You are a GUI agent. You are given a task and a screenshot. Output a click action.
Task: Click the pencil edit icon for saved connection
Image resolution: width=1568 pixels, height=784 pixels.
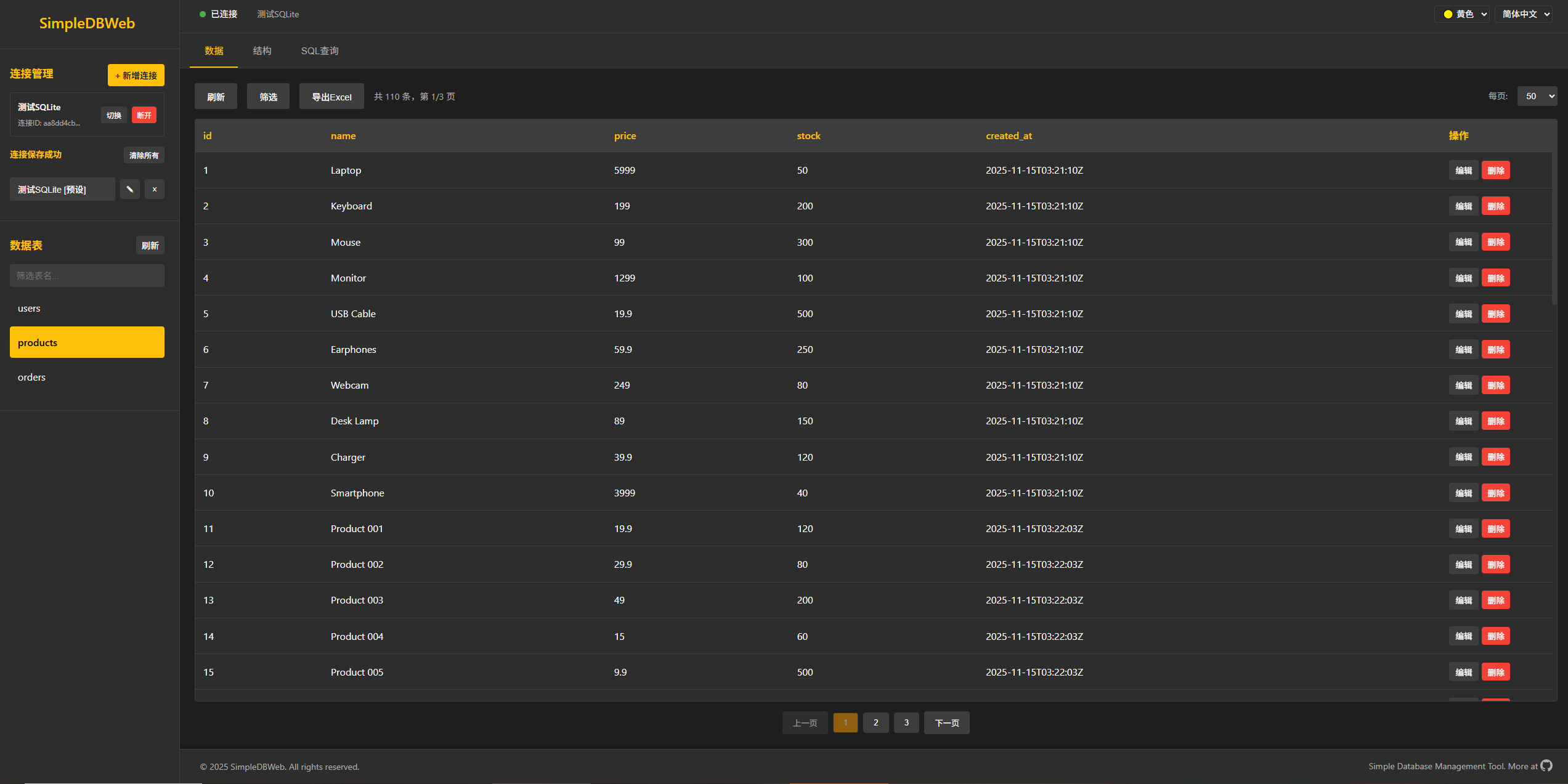point(129,189)
